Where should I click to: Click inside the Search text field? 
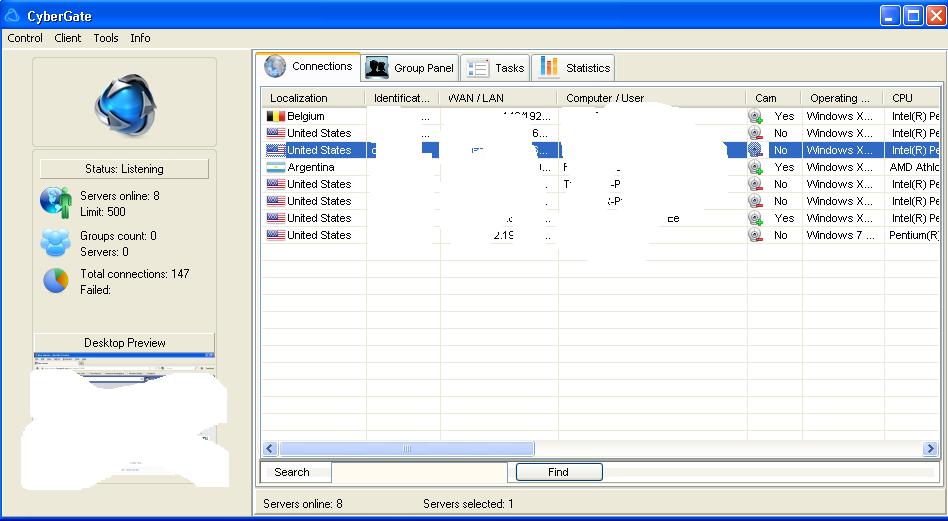tap(420, 472)
